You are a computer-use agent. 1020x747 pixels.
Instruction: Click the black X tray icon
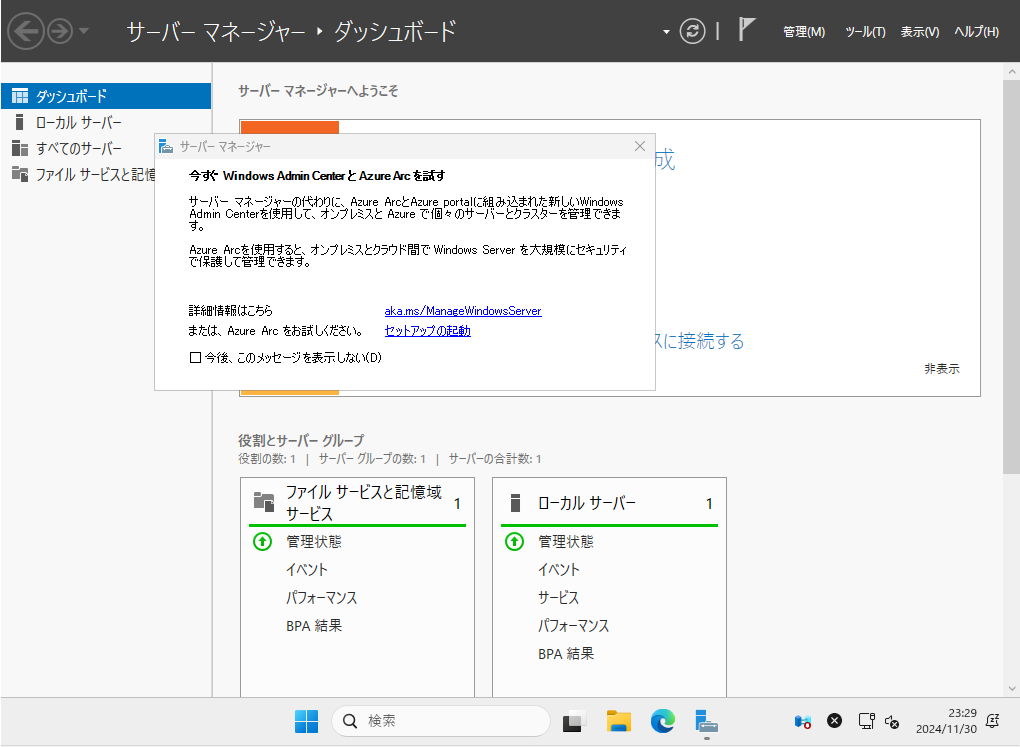click(x=835, y=720)
